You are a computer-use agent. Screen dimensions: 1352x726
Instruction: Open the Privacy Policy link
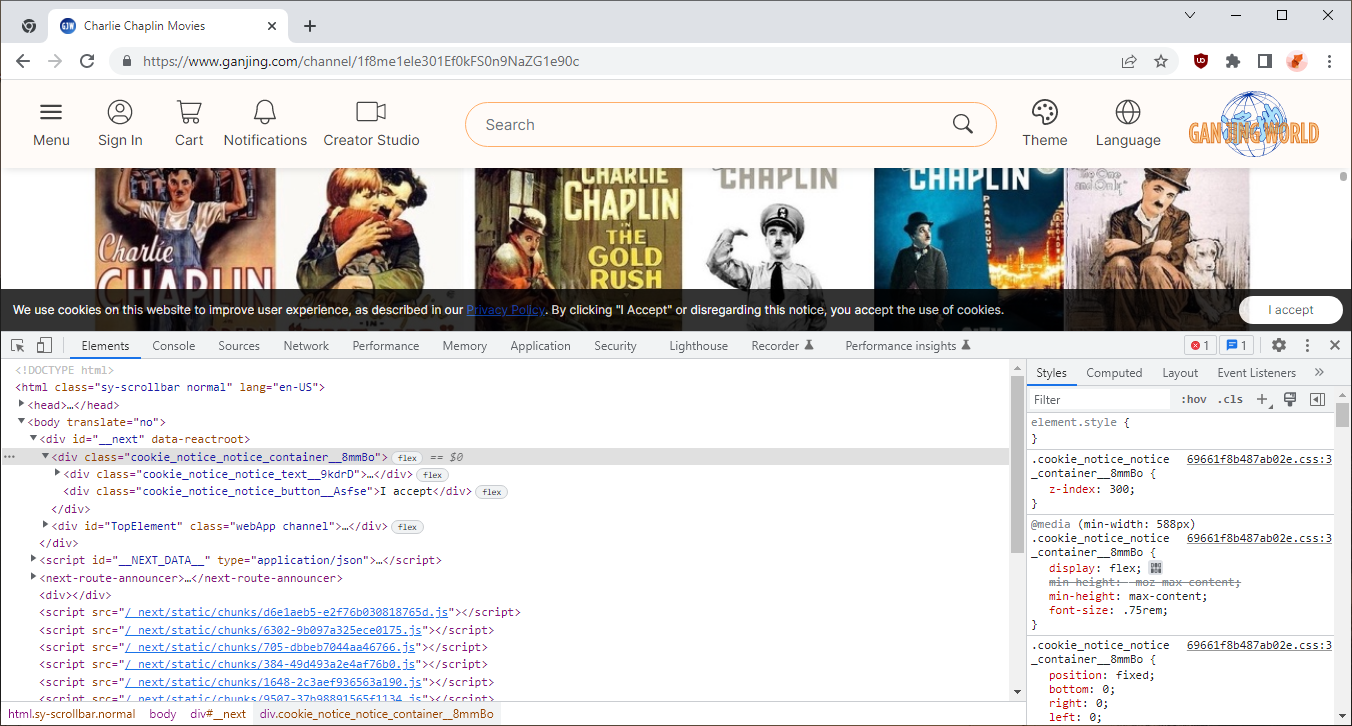click(505, 309)
